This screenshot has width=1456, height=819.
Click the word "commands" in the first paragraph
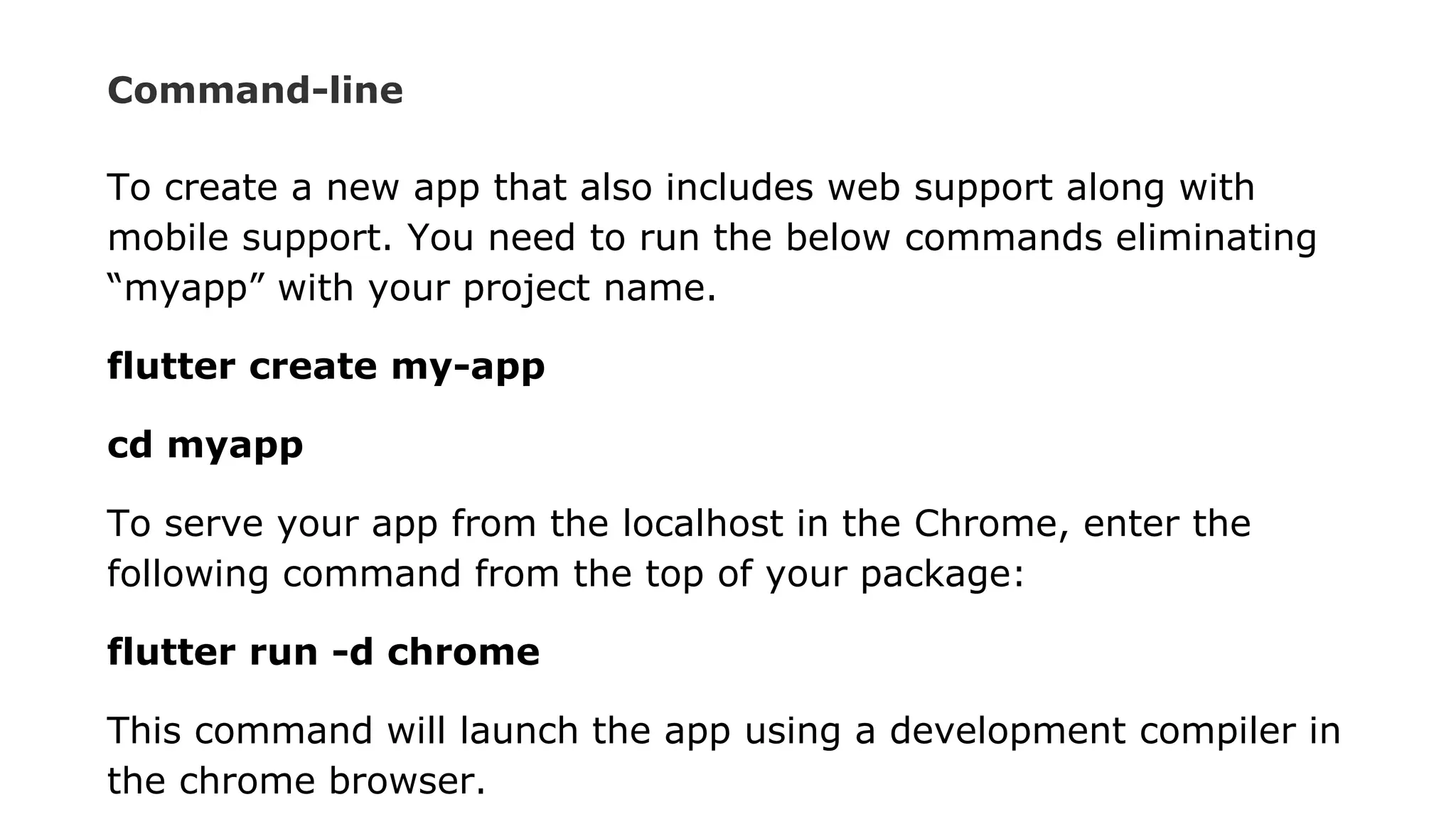[x=1003, y=238]
